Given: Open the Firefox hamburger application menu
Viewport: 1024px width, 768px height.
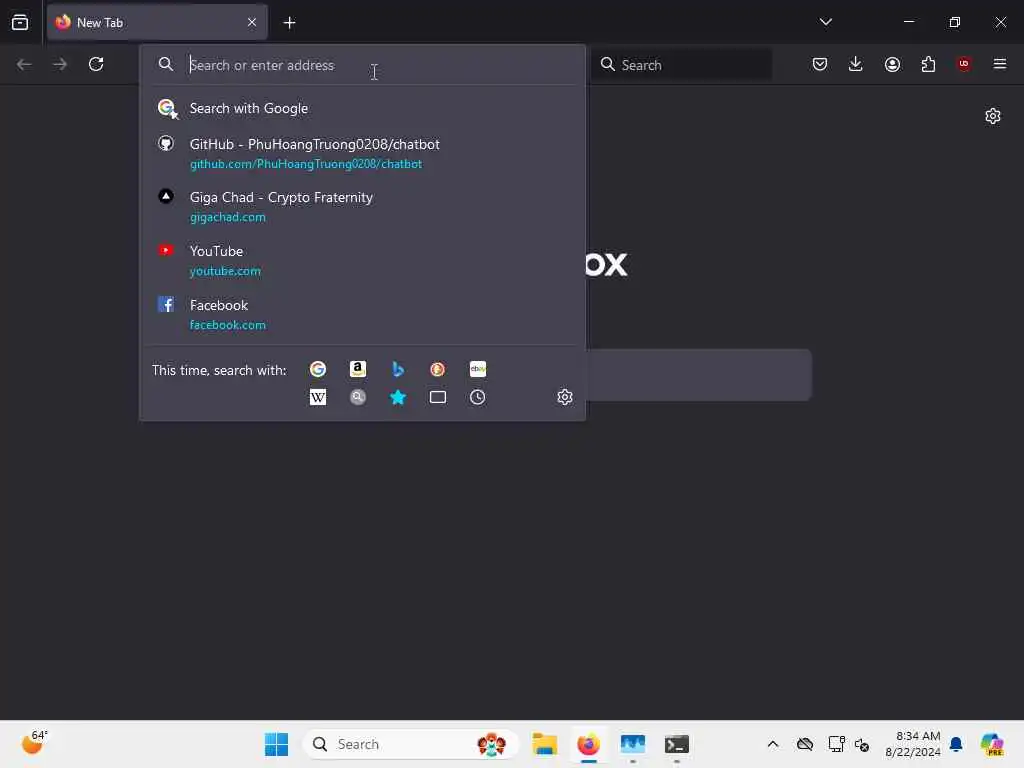Looking at the screenshot, I should click(1000, 64).
